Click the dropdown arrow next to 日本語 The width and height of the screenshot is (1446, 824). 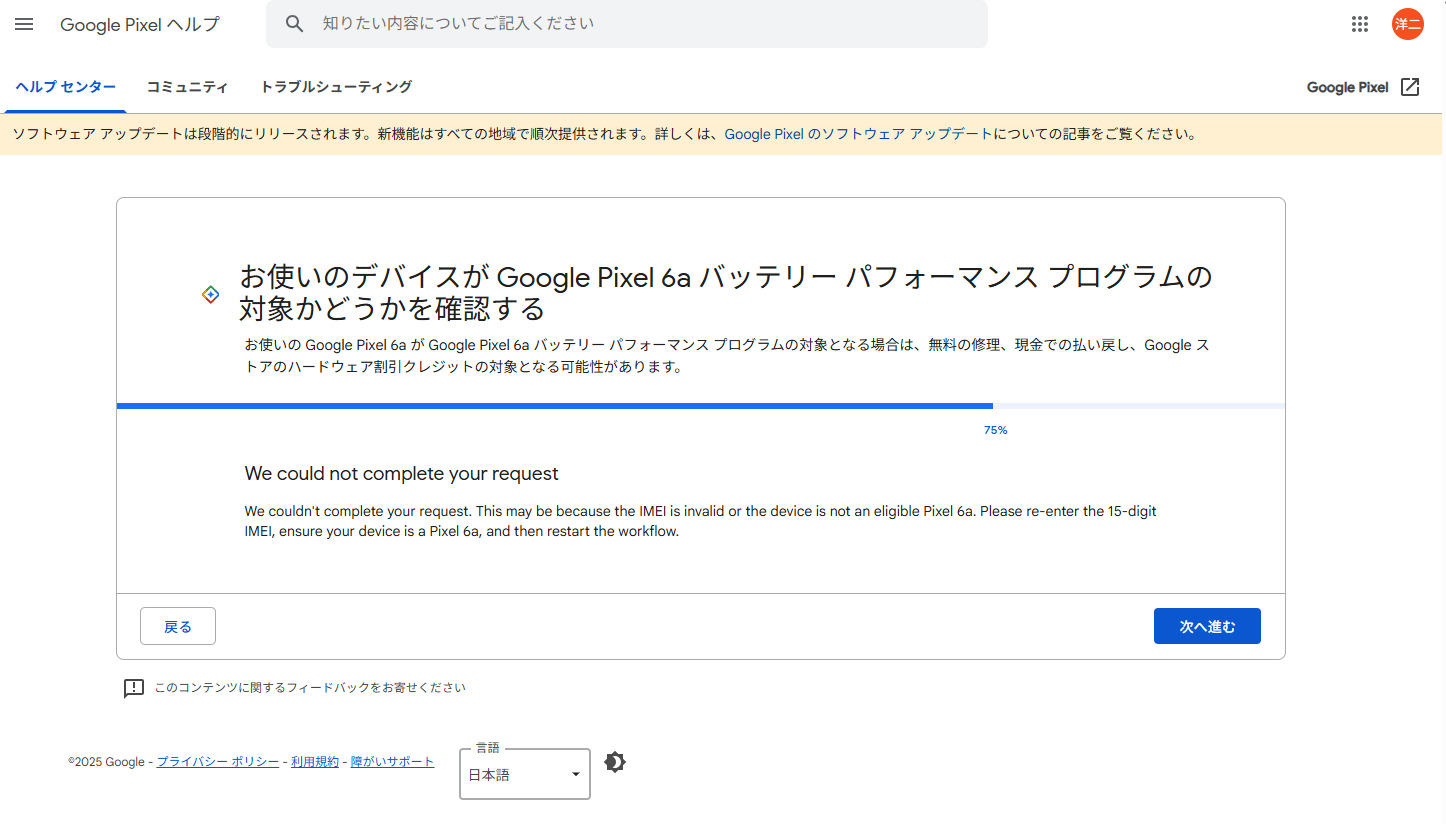click(575, 775)
